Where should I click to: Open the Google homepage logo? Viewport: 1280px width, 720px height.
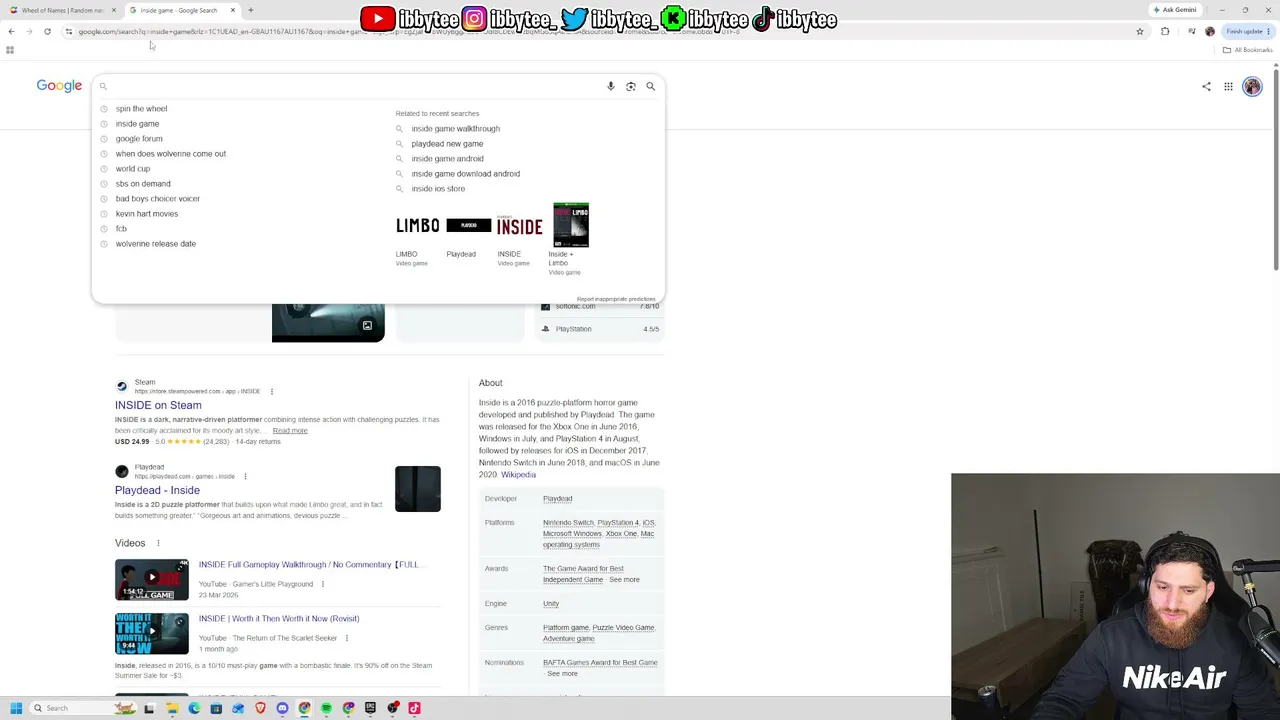point(59,86)
